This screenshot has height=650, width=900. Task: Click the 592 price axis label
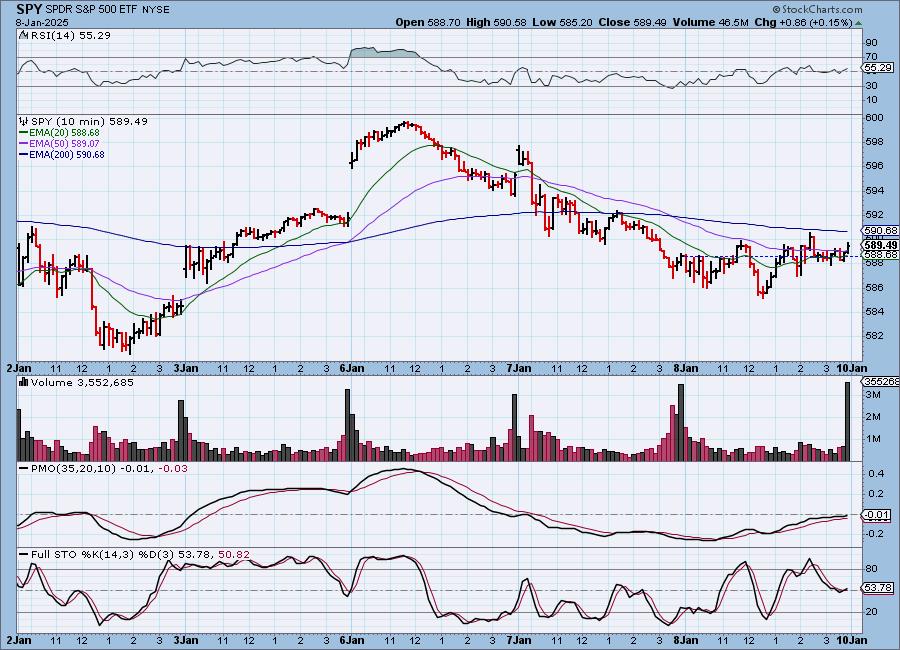[x=874, y=215]
